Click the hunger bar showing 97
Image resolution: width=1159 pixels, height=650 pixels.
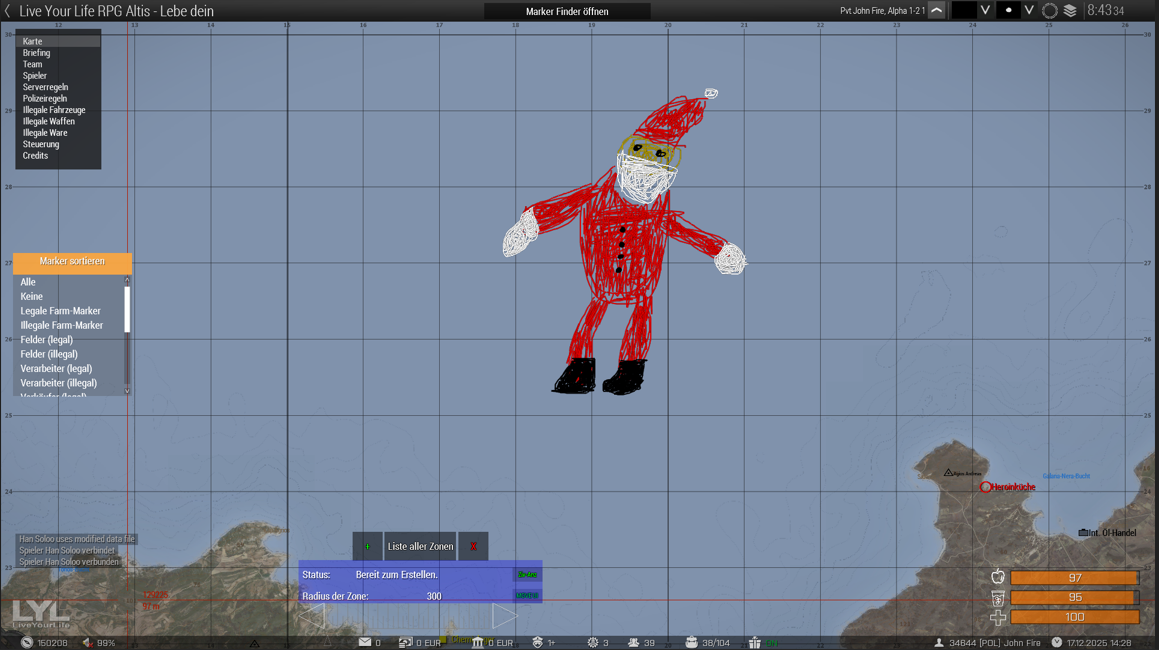pos(1075,578)
